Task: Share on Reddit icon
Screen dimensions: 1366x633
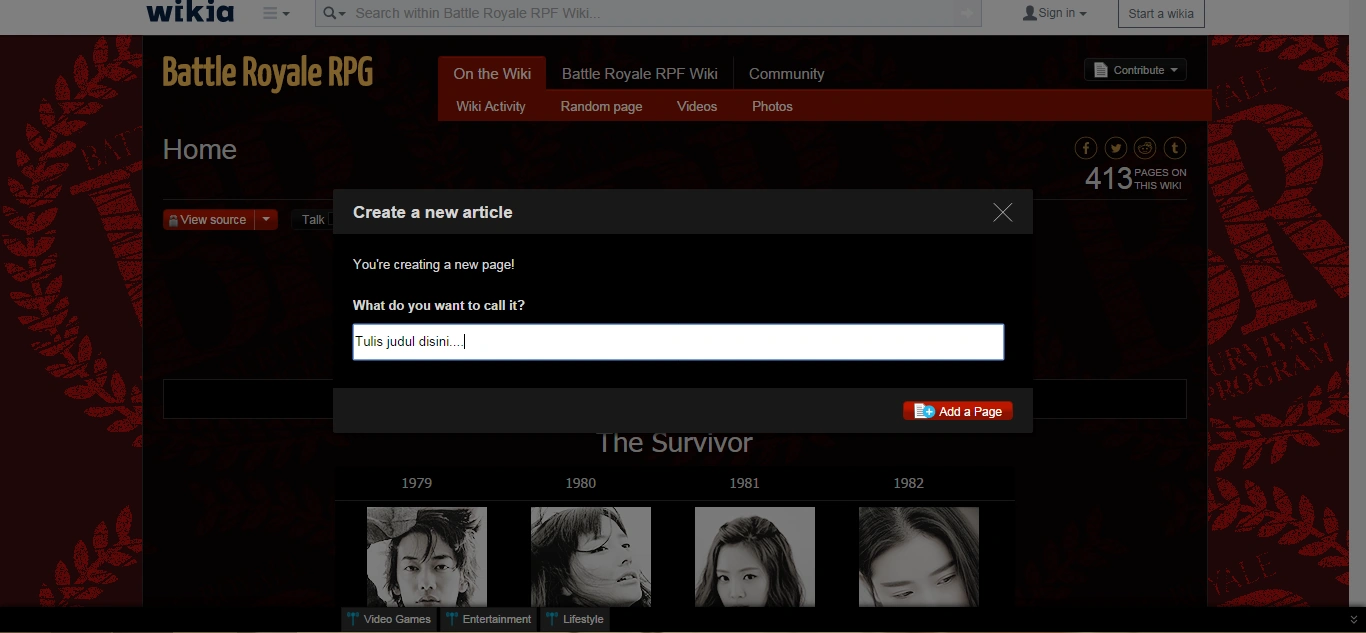Action: pyautogui.click(x=1145, y=148)
